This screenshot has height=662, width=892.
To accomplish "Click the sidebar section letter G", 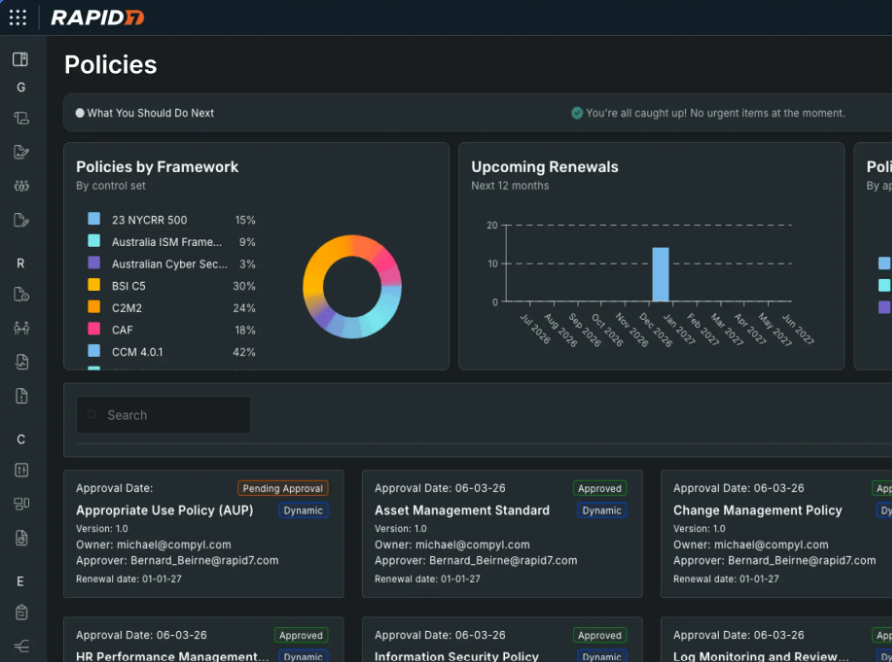I will tap(21, 88).
